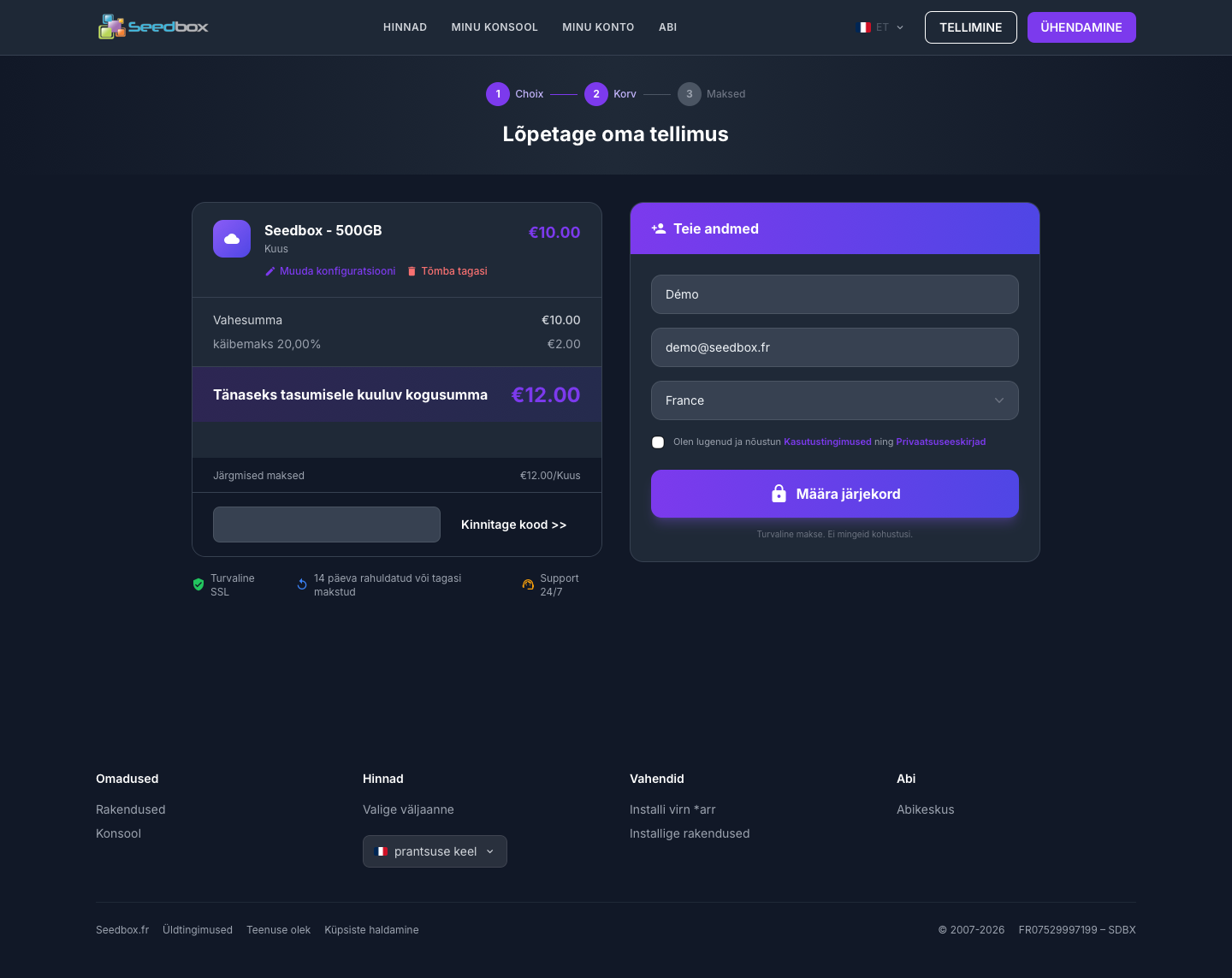The height and width of the screenshot is (978, 1232).
Task: Open the ABI menu item
Action: click(x=668, y=27)
